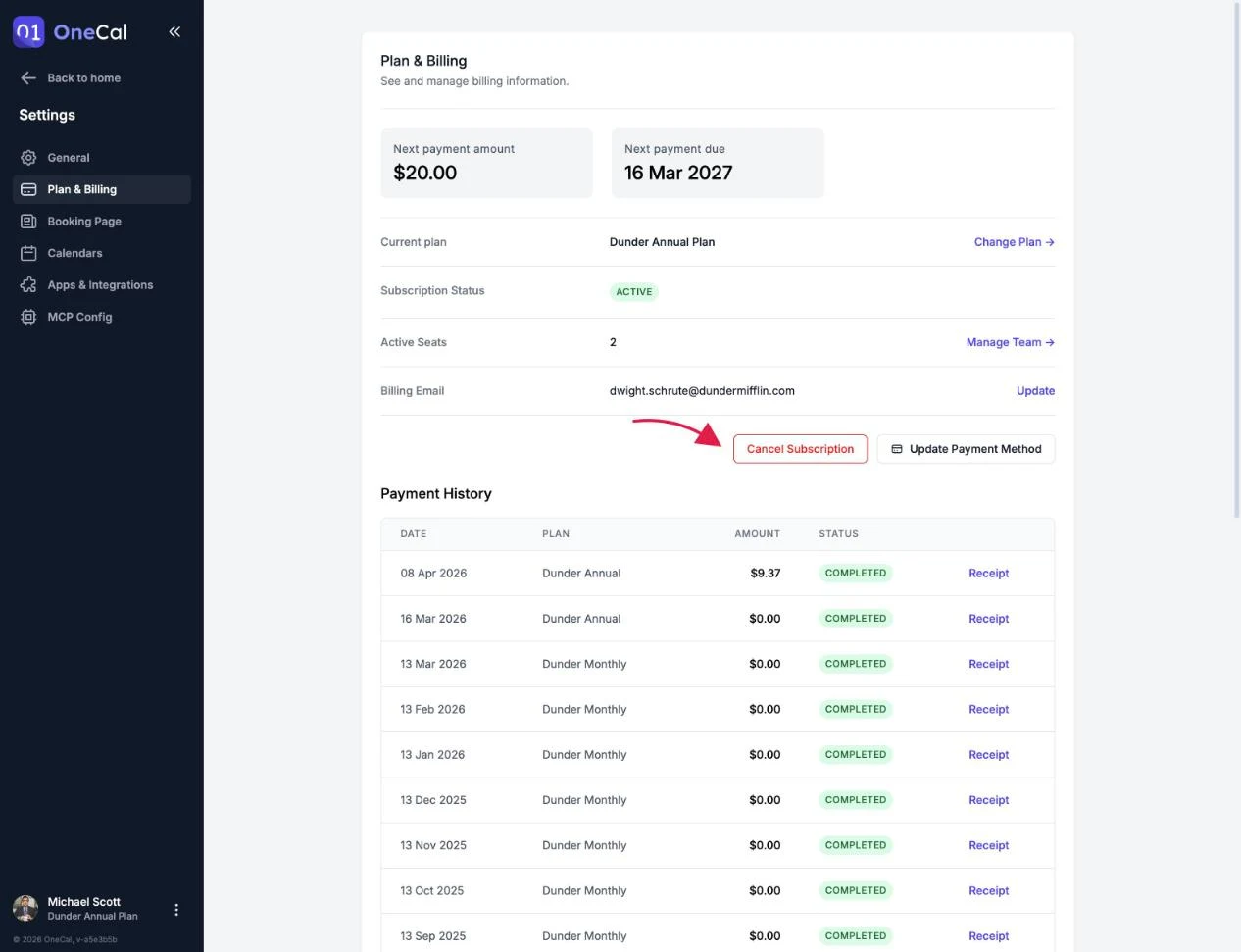Click the Manage Team link

[x=1010, y=342]
